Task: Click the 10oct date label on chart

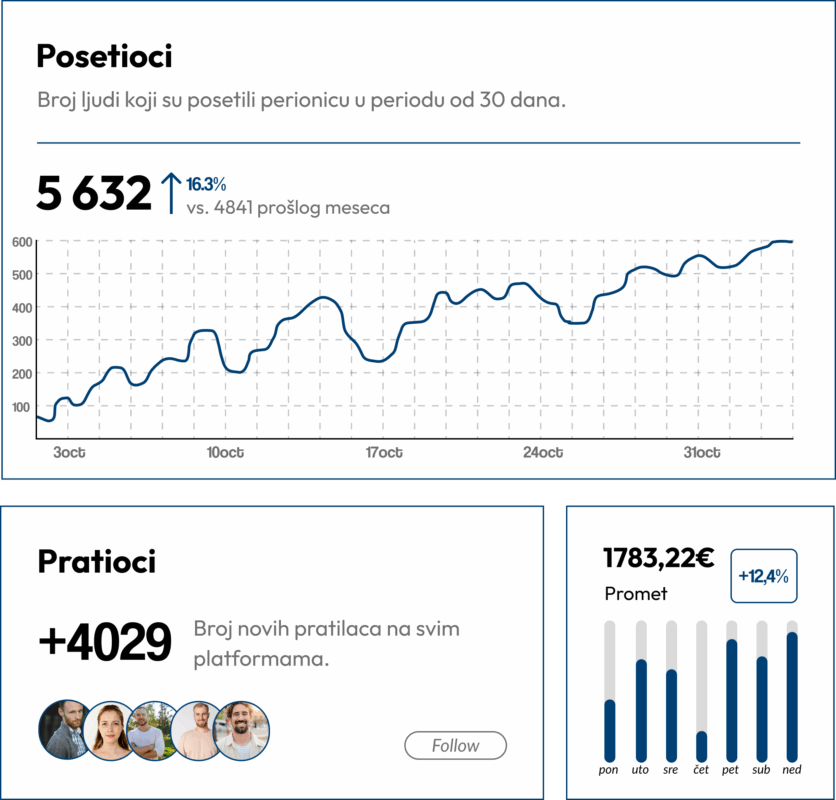Action: click(x=225, y=453)
